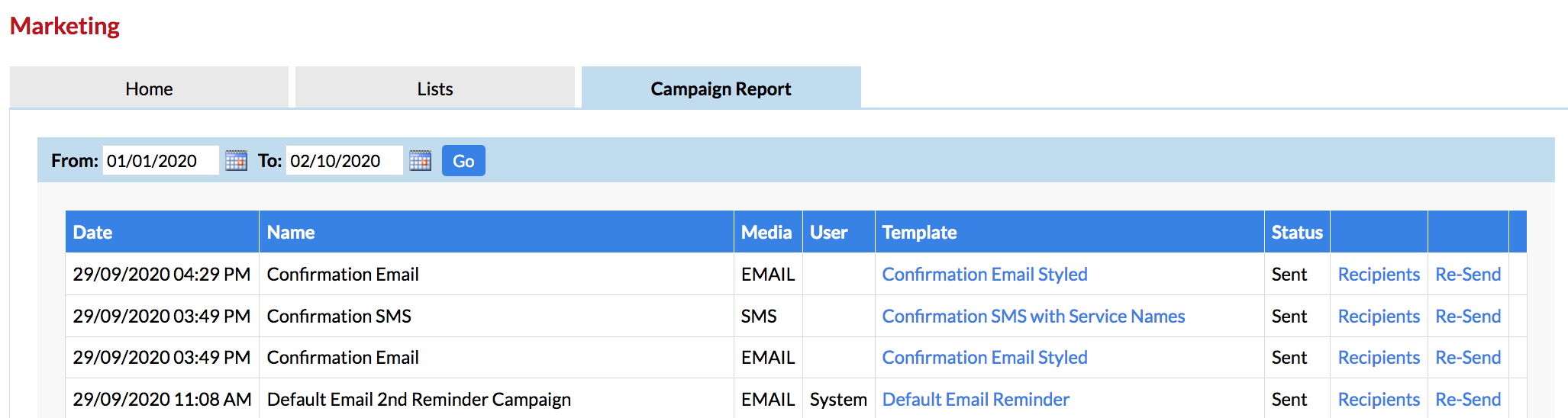Select the System user cell
The image size is (1568, 418).
click(x=838, y=400)
